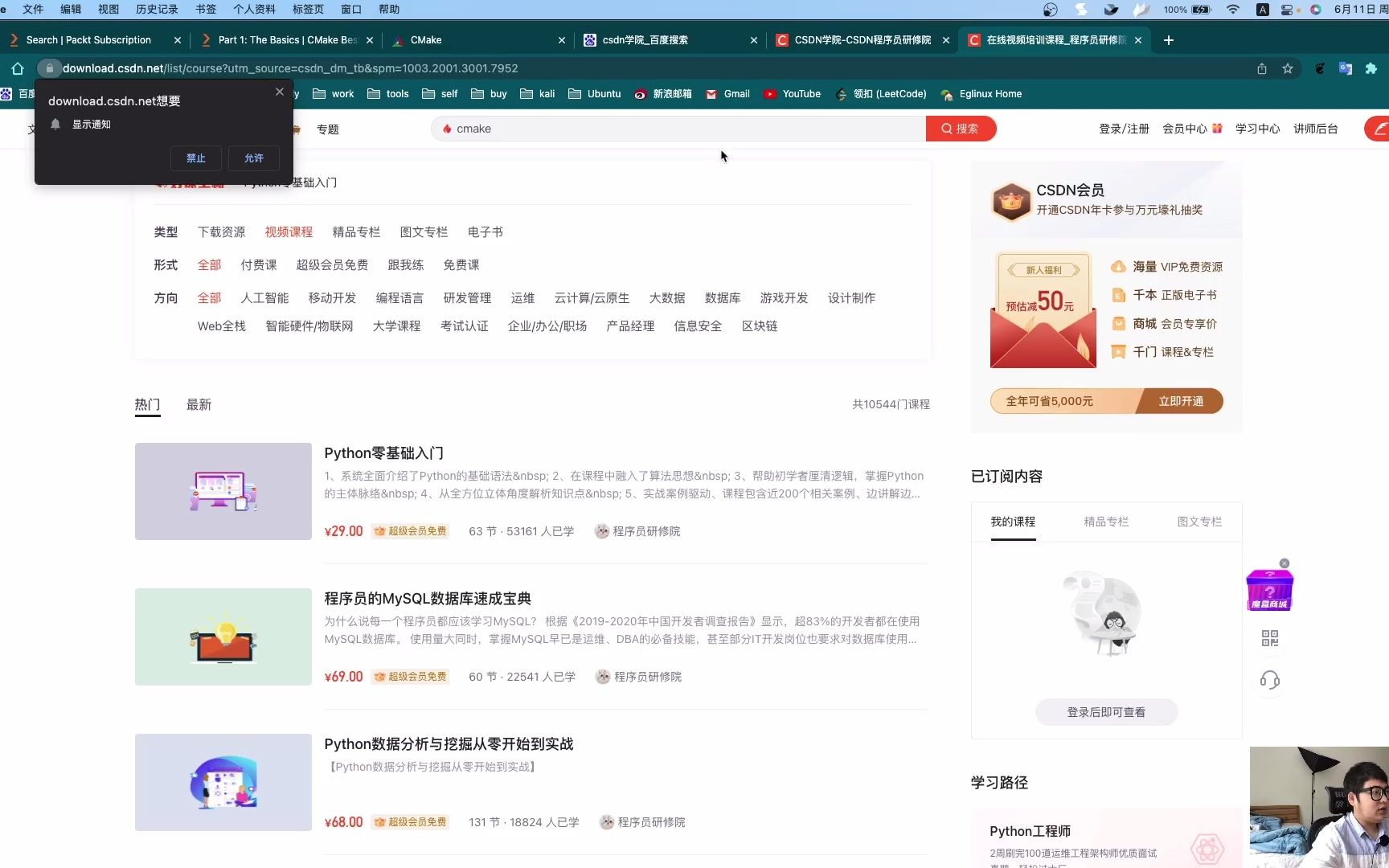Image resolution: width=1389 pixels, height=868 pixels.
Task: Open the 魔盒商城 floating gift icon
Action: click(1269, 591)
